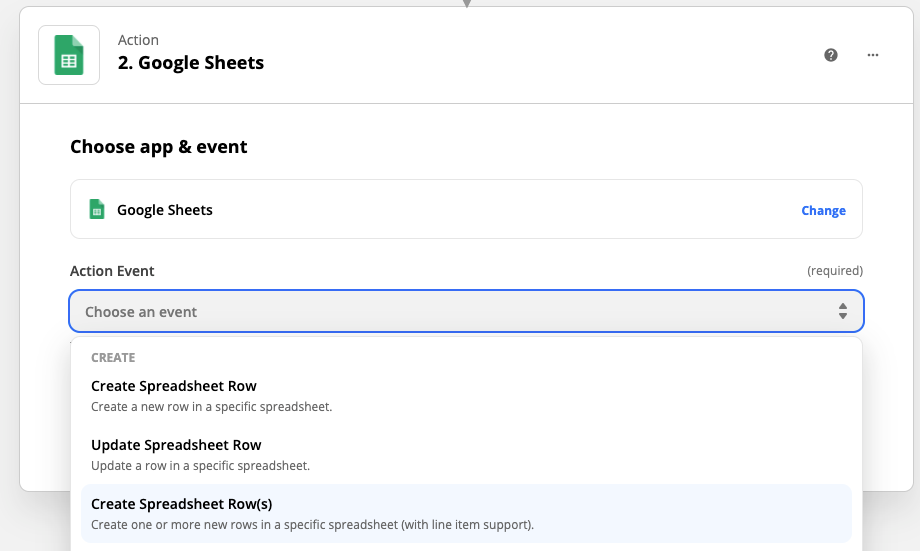
Task: Click the Choose app & event heading
Action: pos(158,147)
